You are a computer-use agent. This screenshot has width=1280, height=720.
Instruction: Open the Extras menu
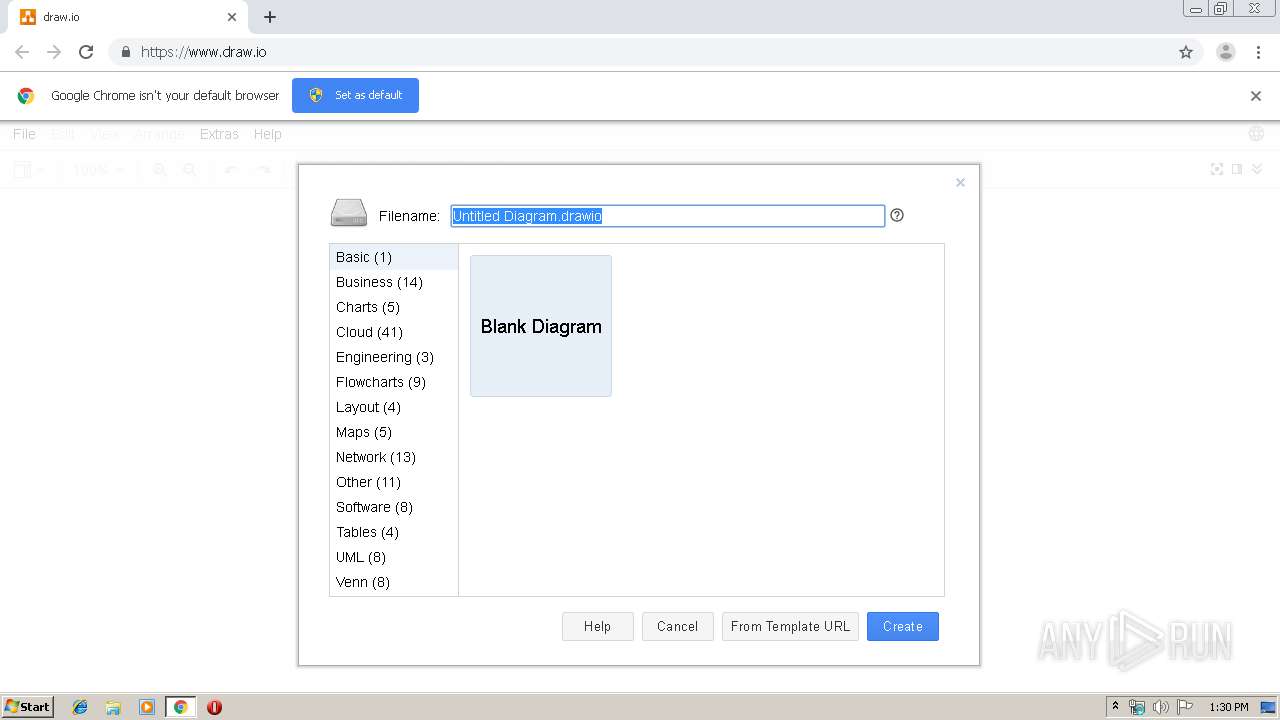(x=219, y=134)
